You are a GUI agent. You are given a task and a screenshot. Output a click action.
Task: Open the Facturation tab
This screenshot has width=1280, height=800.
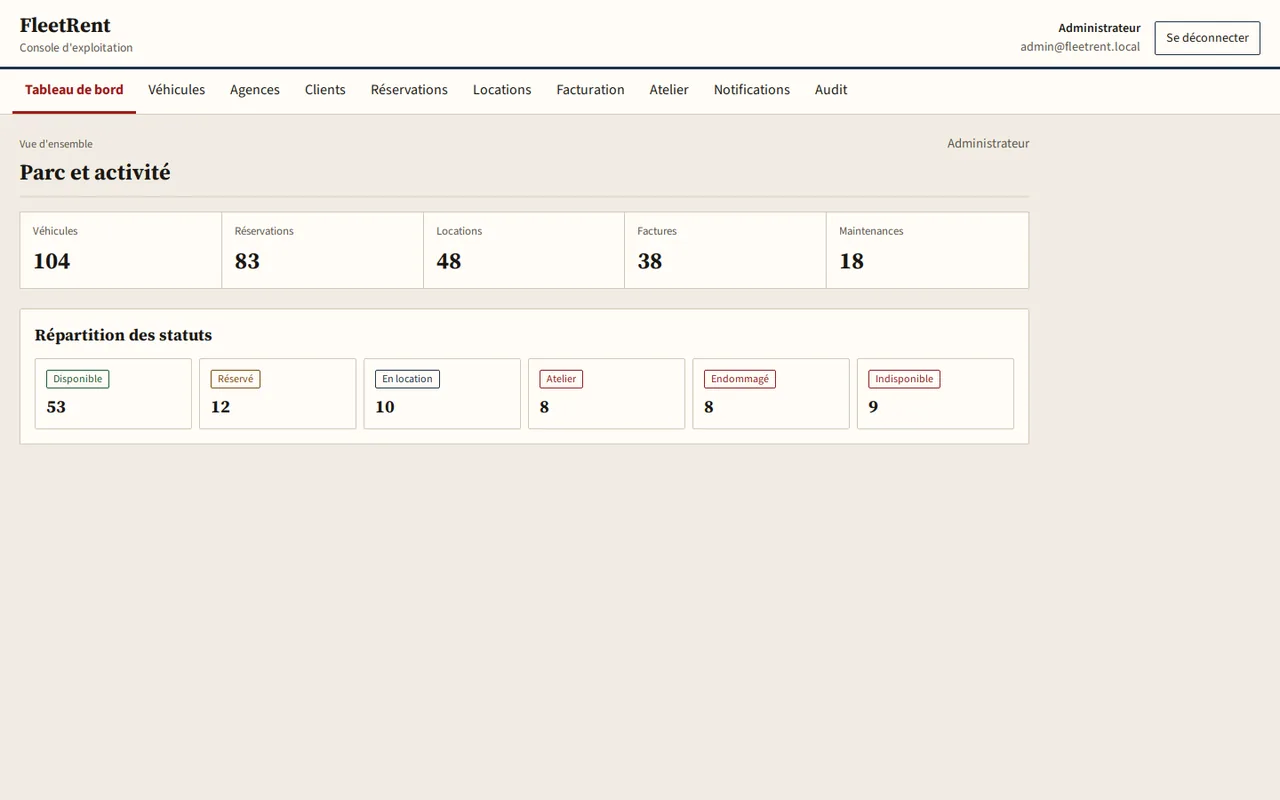click(590, 90)
